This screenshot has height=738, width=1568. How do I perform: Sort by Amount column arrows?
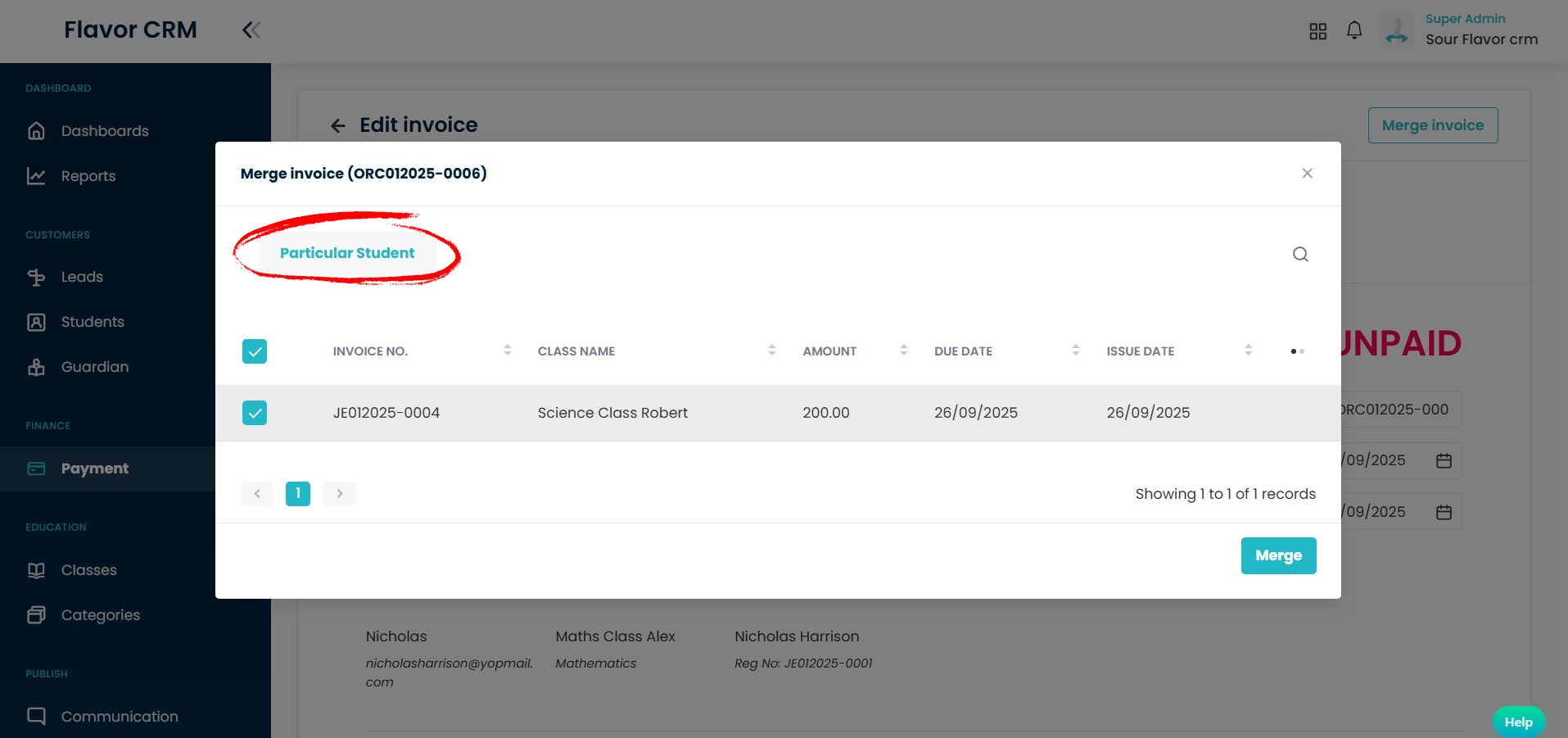coord(903,351)
